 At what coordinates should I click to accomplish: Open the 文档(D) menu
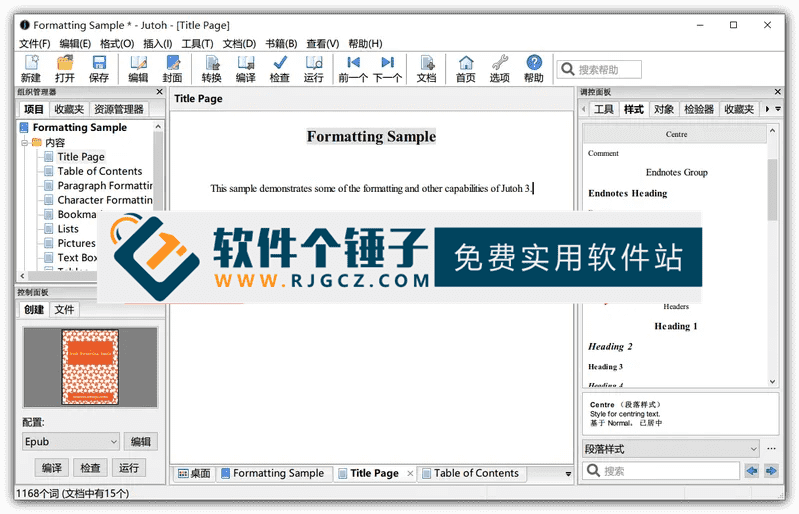click(239, 44)
